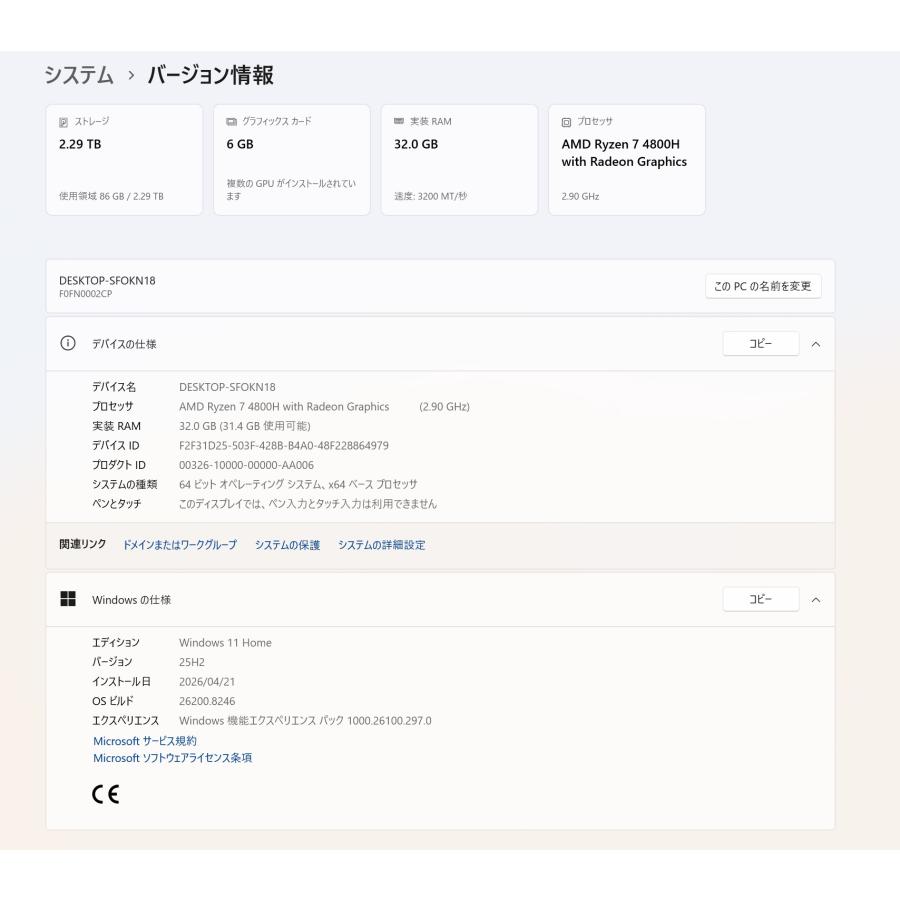
Task: Click この PC の名前を変更 button
Action: (763, 286)
